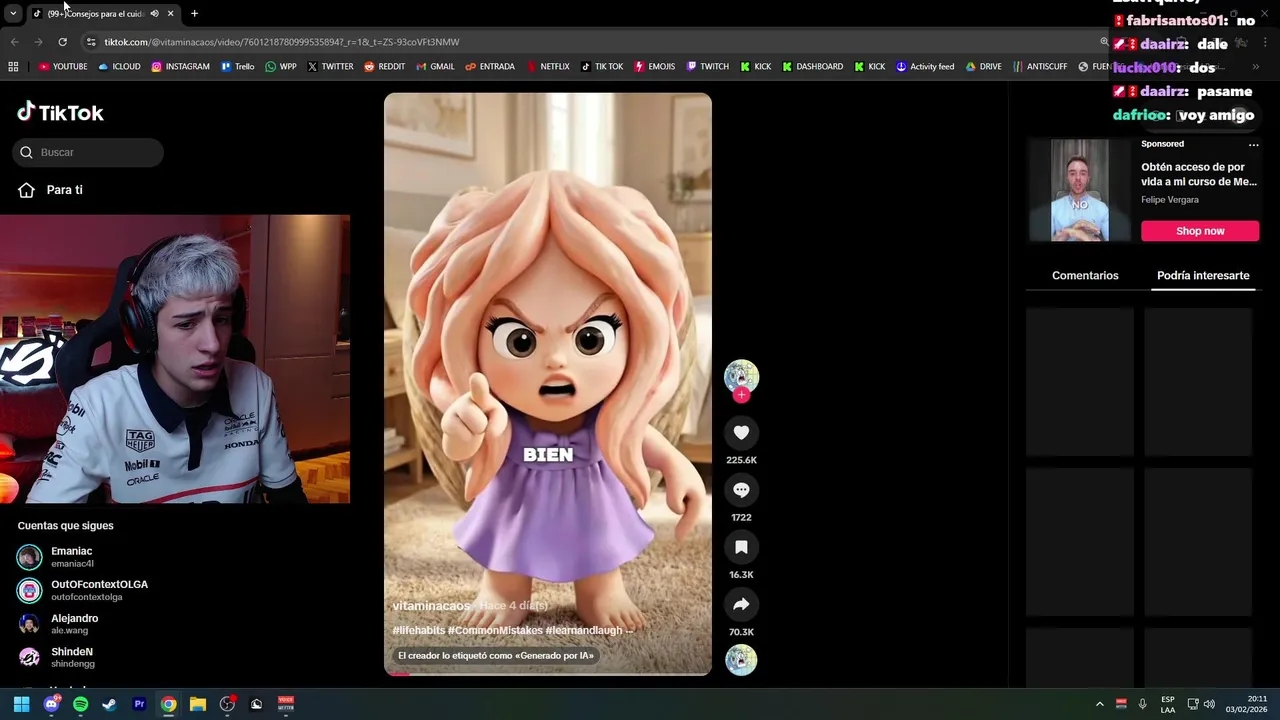Open the REDDIT bookmark
The image size is (1280, 720).
click(384, 67)
